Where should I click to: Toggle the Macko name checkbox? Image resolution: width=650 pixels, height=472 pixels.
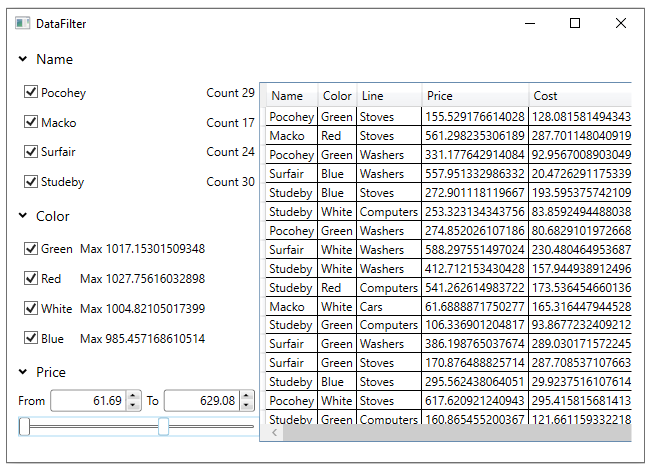pyautogui.click(x=31, y=123)
